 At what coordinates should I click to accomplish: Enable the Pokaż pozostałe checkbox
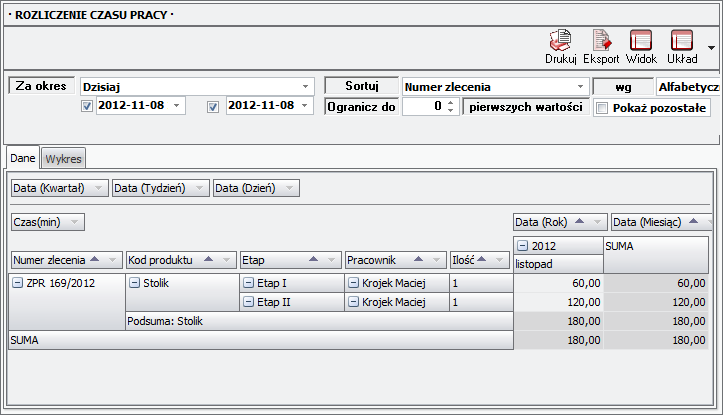click(x=602, y=108)
